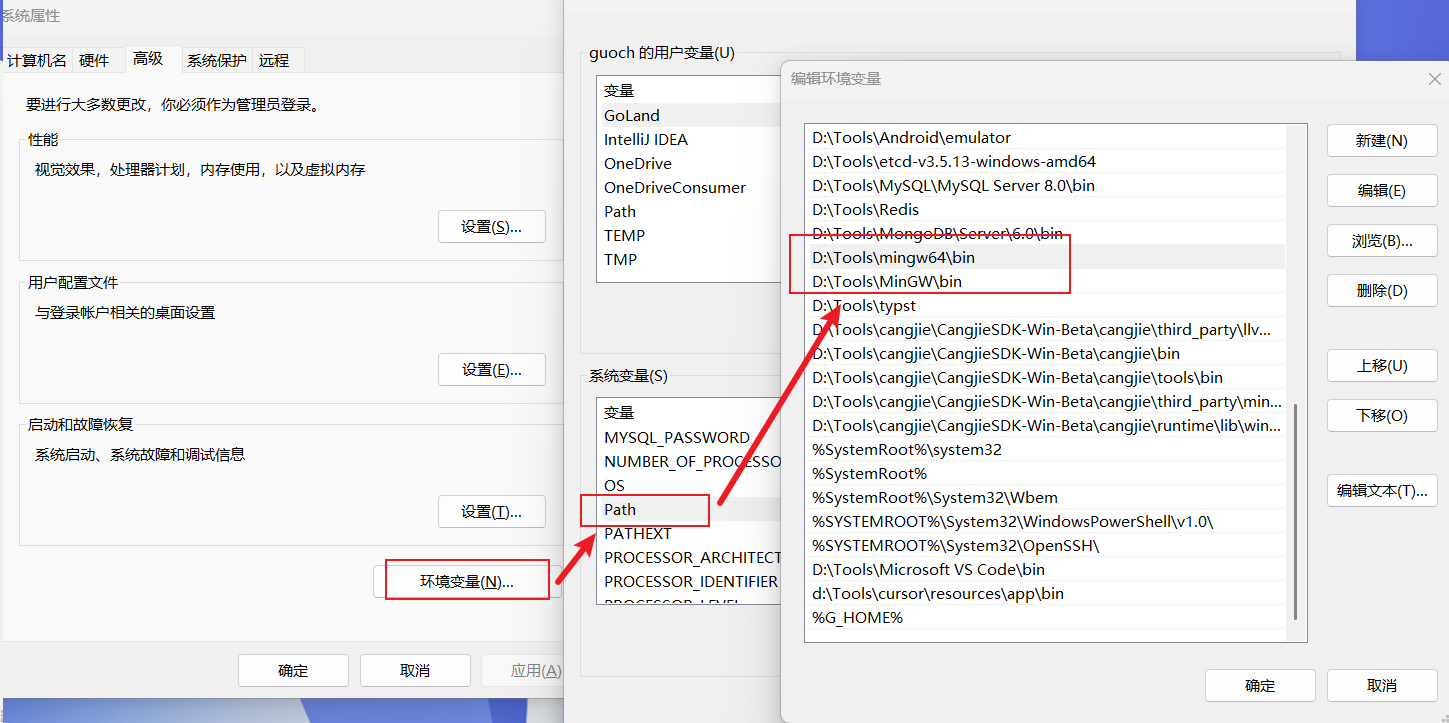Screen dimensions: 1449x723
Task: Select the %G_HOME% path entry
Action: coord(858,618)
